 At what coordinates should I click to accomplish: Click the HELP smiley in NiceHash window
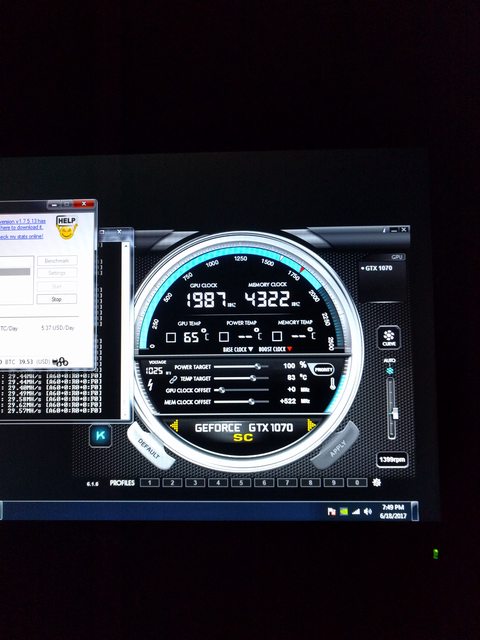tap(67, 227)
